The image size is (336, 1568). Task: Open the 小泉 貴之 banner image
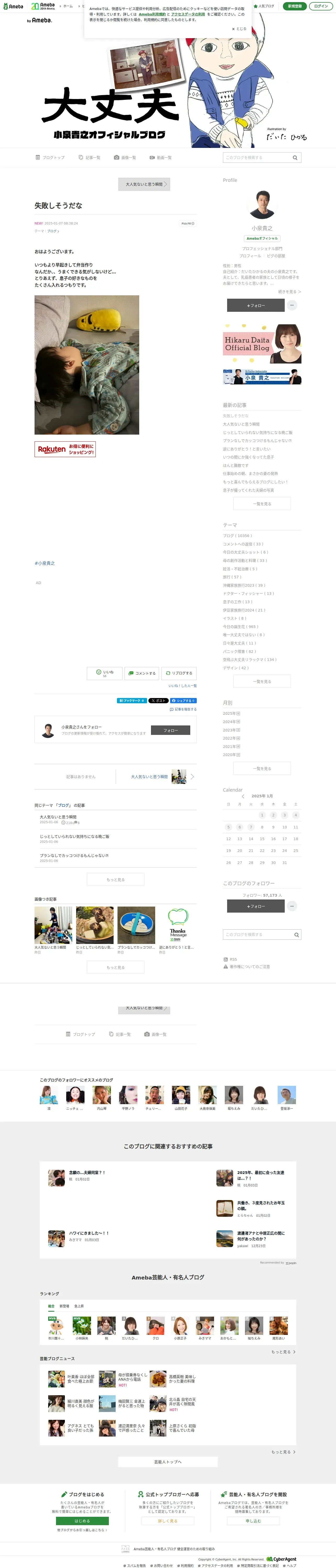(262, 377)
